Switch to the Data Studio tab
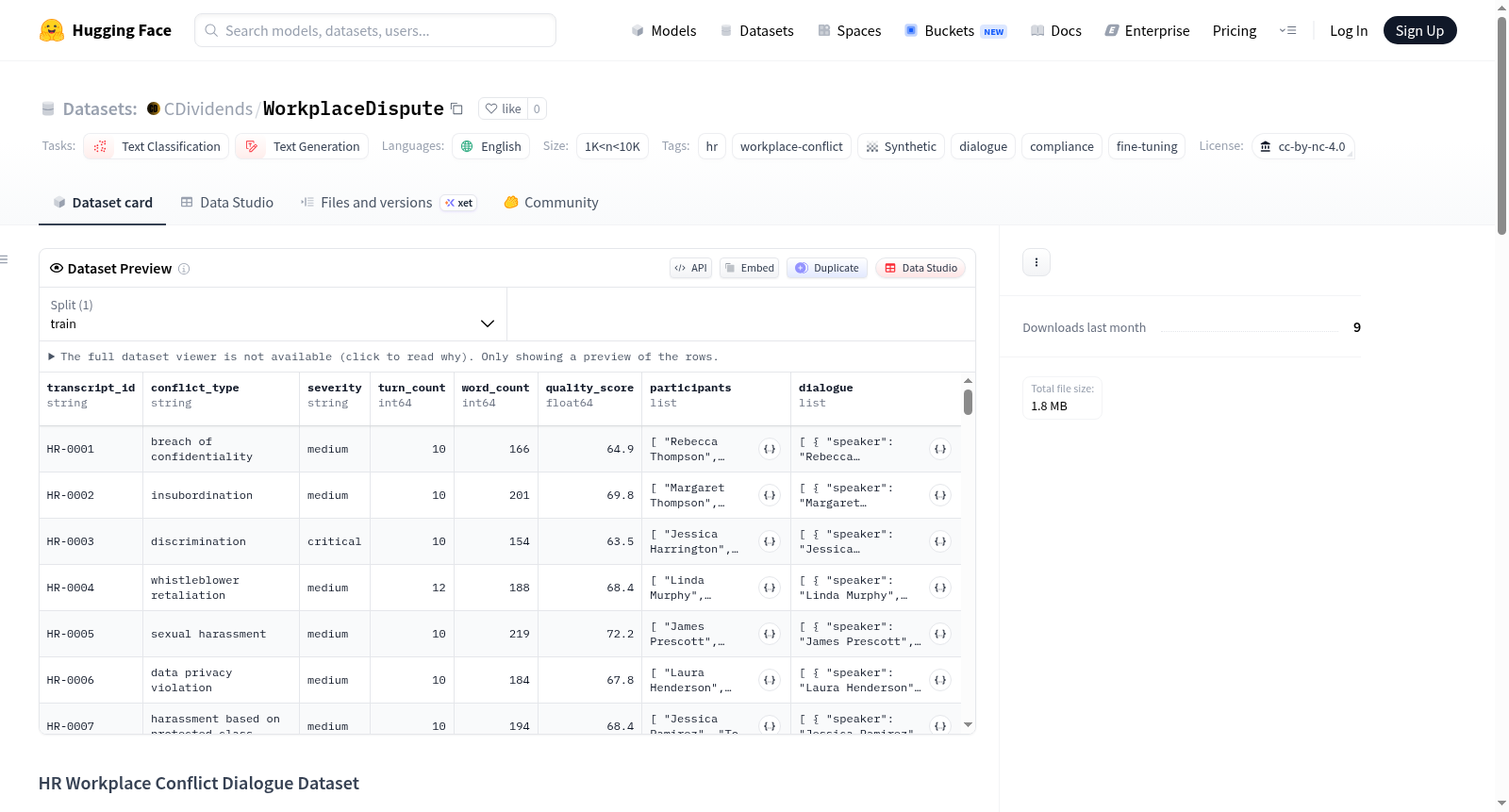The height and width of the screenshot is (812, 1509). [227, 202]
